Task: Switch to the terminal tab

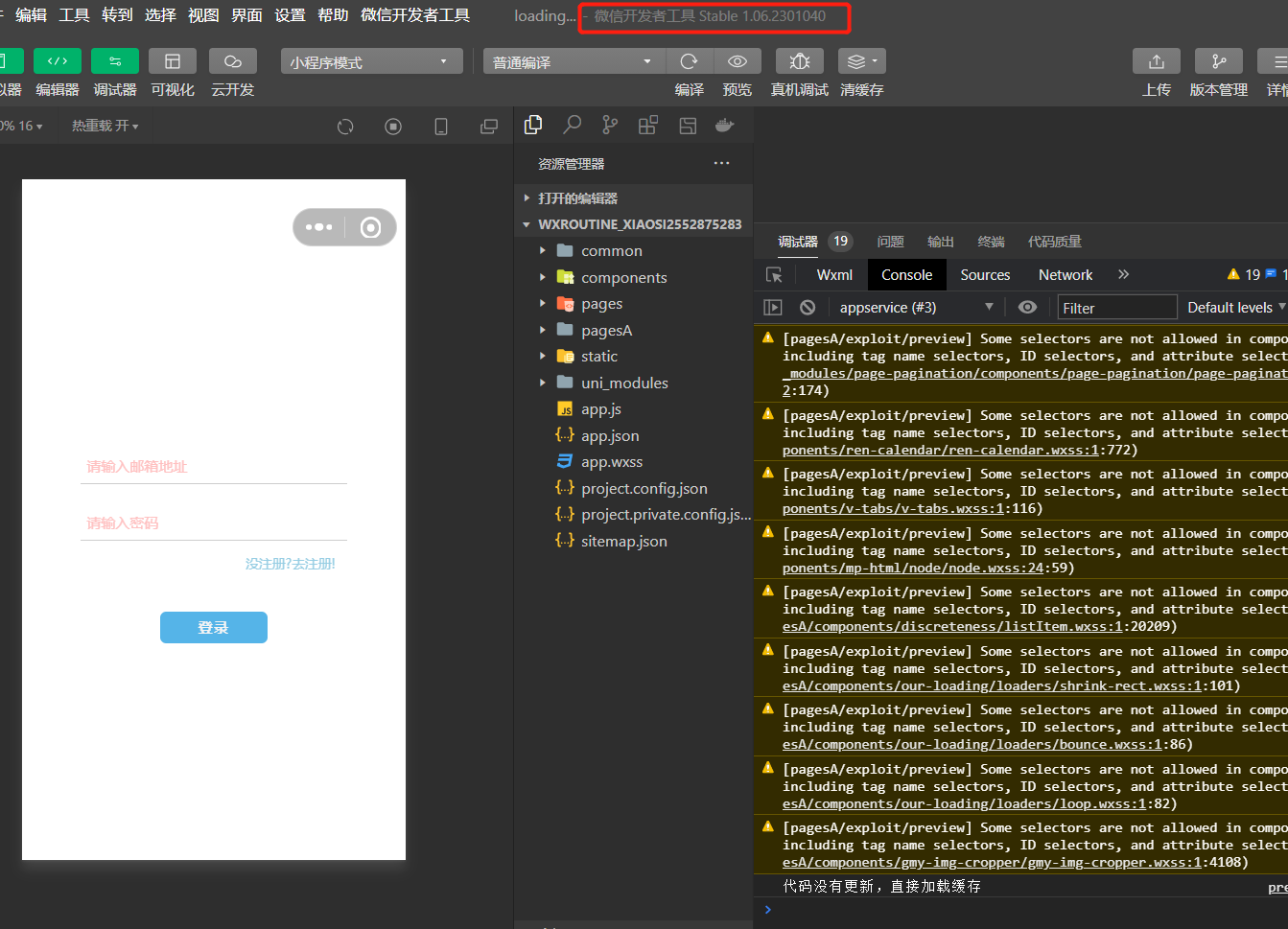Action: [991, 242]
